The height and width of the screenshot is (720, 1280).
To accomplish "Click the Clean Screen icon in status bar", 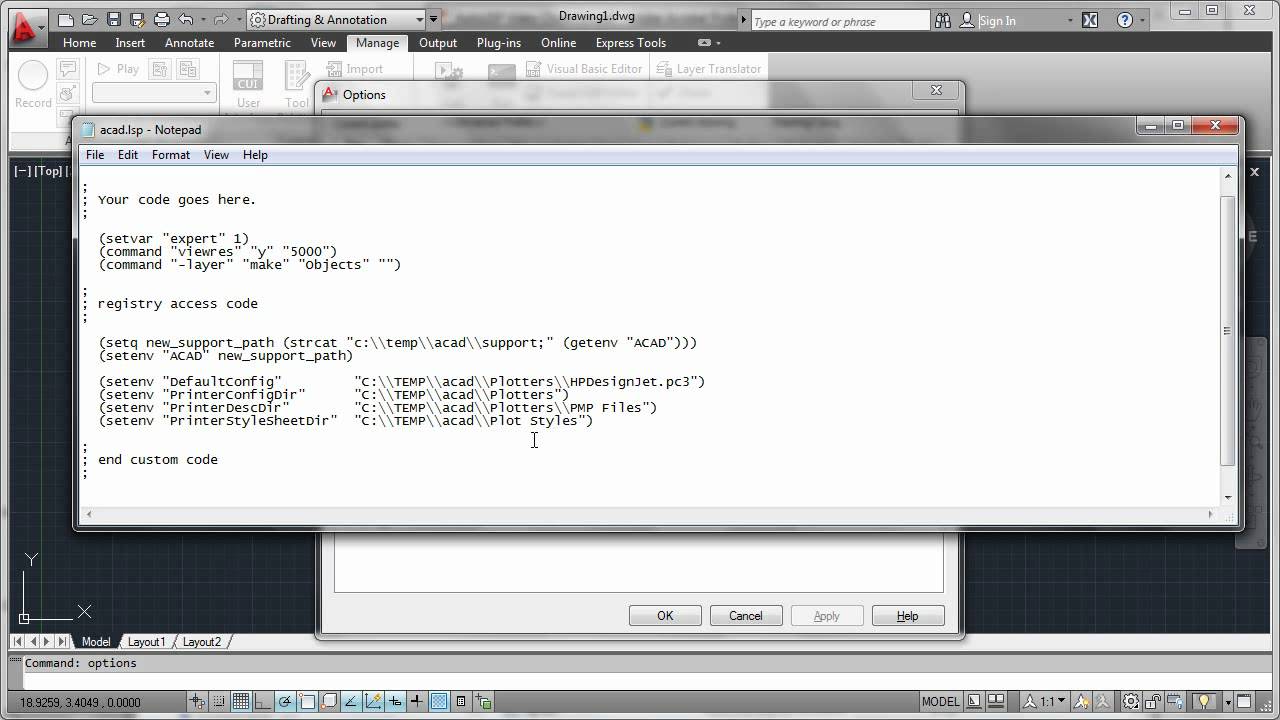I will (x=1245, y=702).
